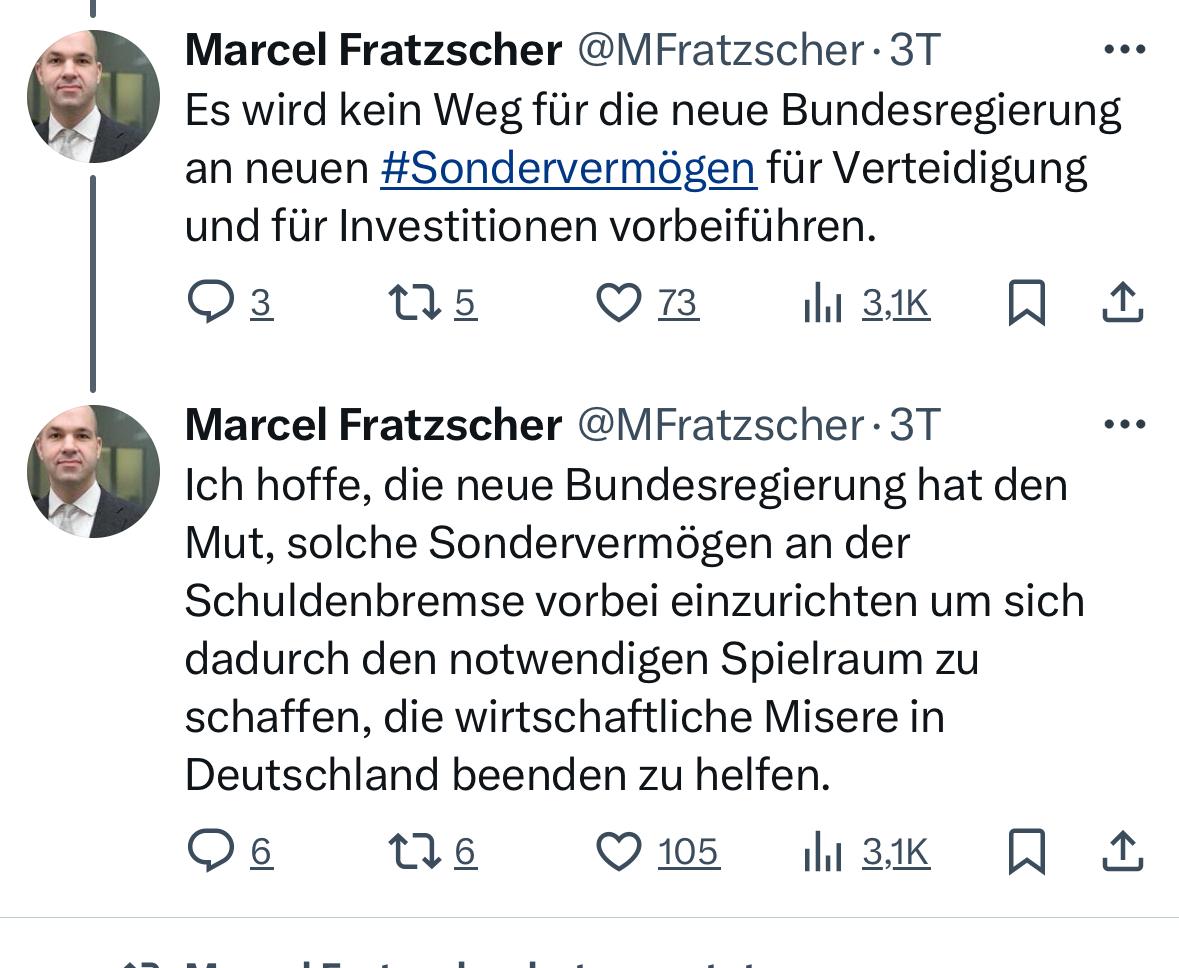Bookmark the Schuldenbremse tweet
The image size is (1179, 968).
[1028, 852]
